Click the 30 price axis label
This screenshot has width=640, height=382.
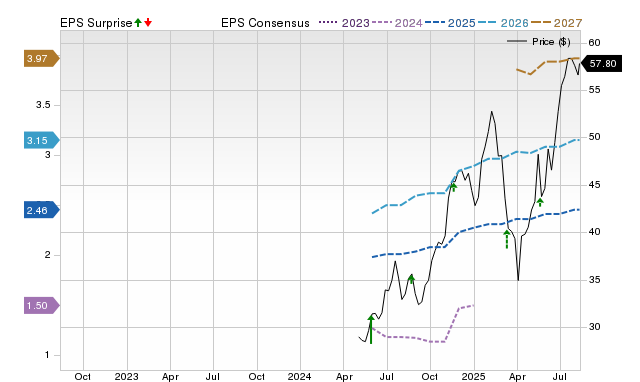click(594, 327)
